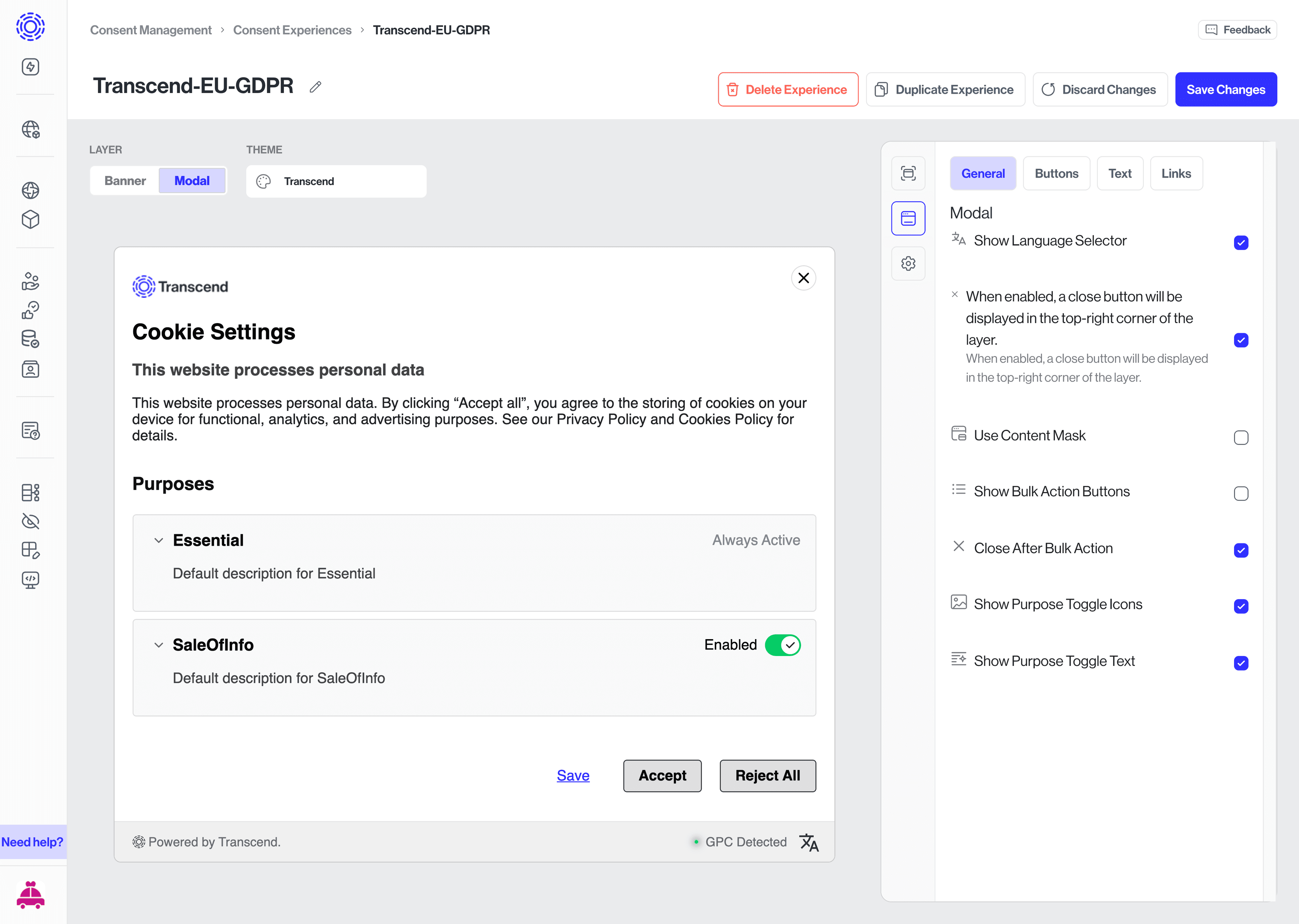The width and height of the screenshot is (1299, 924).
Task: Open the globe with cube sidebar icon
Action: [x=29, y=130]
